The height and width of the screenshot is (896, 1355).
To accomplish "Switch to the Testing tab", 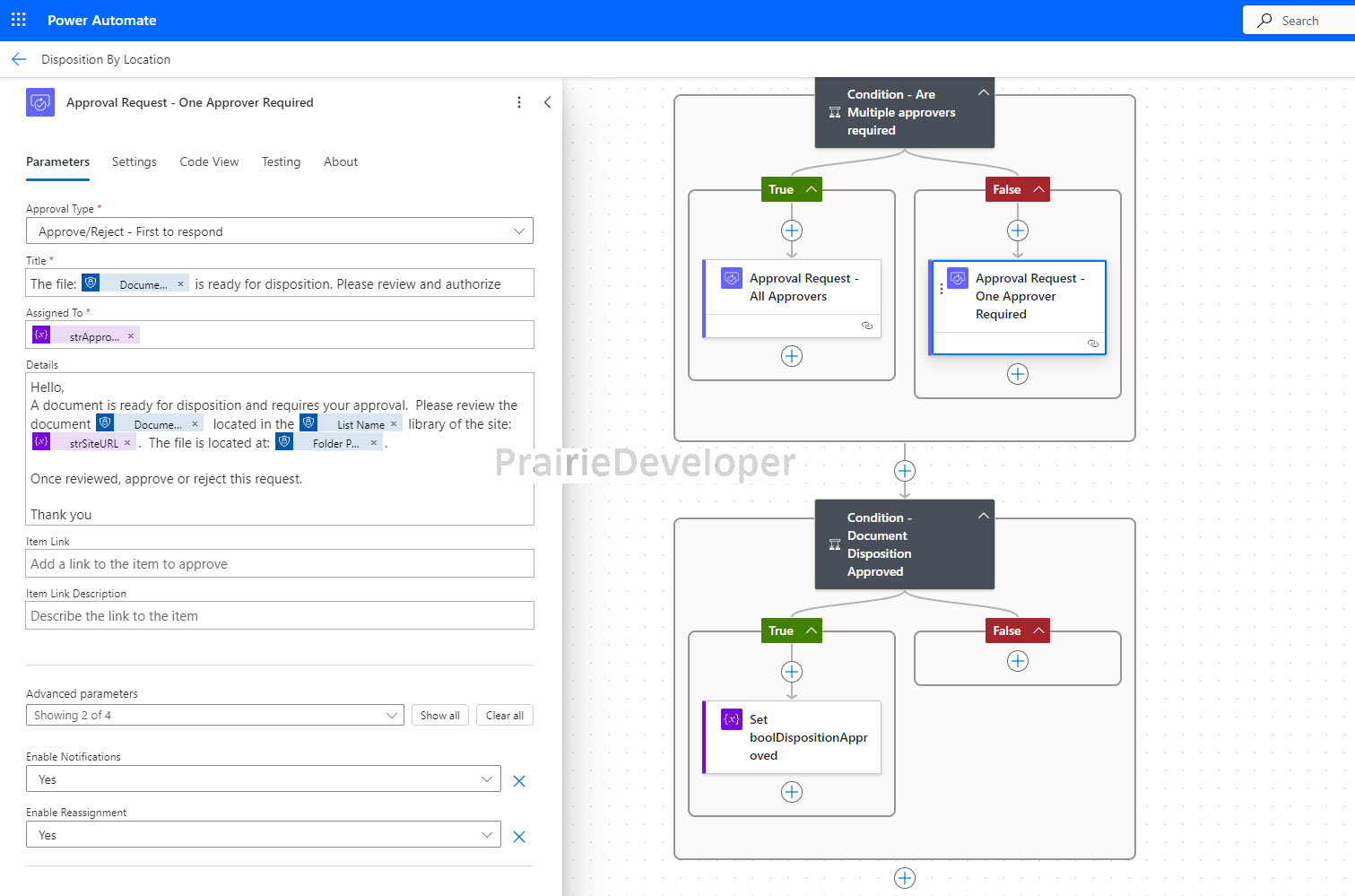I will pos(281,162).
